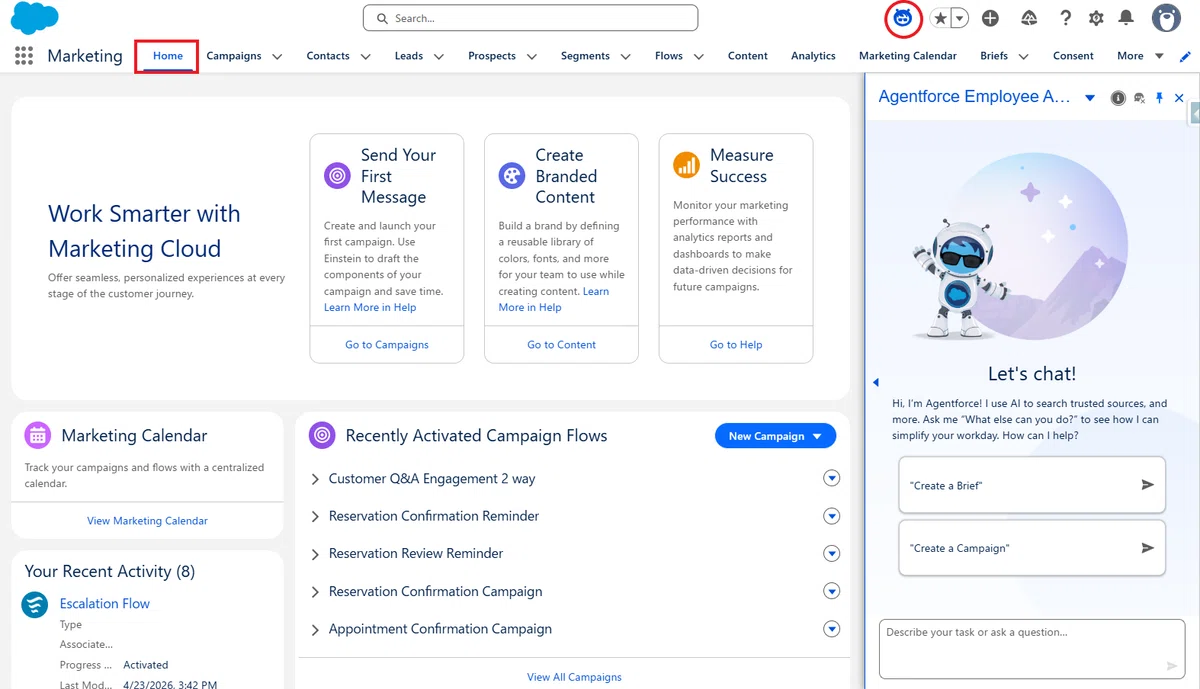Click the Marketing Calendar card's calendar icon
Screen dimensions: 1200x689
(38, 435)
